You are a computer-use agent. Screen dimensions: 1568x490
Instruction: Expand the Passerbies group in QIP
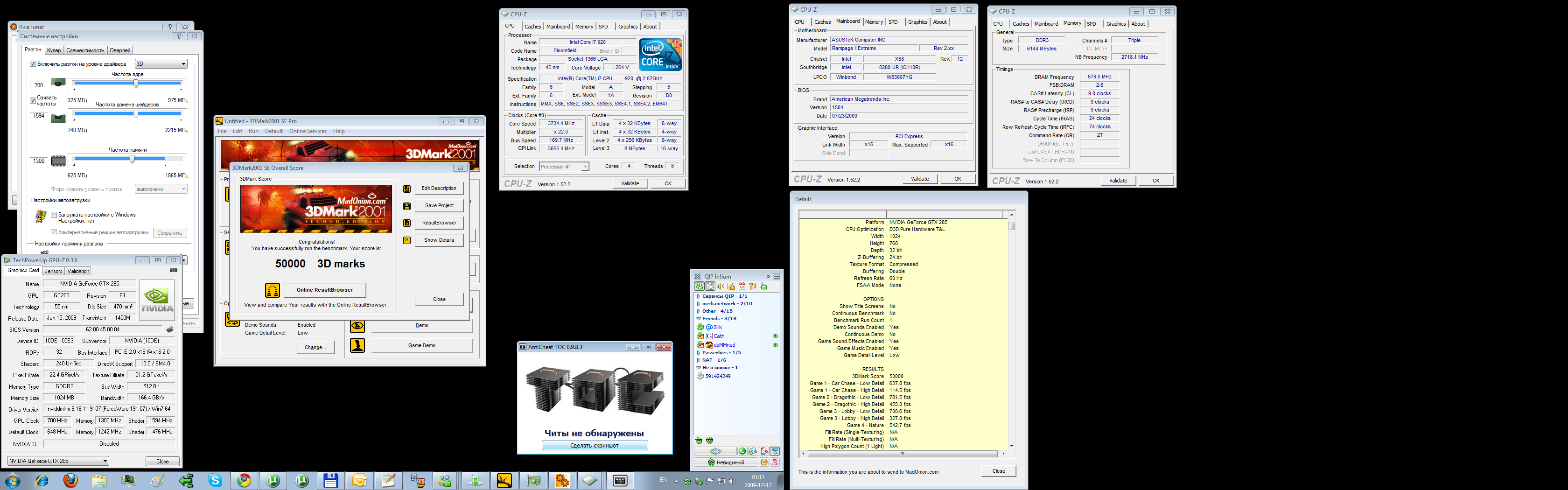pyautogui.click(x=698, y=352)
